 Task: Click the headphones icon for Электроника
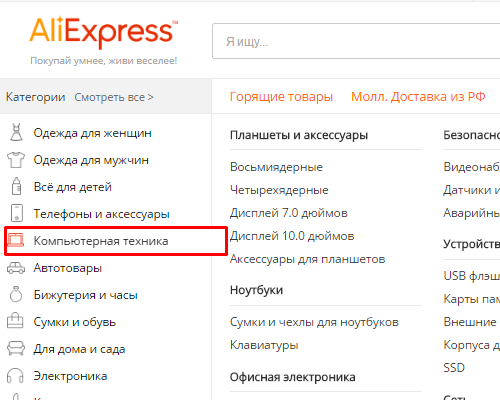(15, 376)
